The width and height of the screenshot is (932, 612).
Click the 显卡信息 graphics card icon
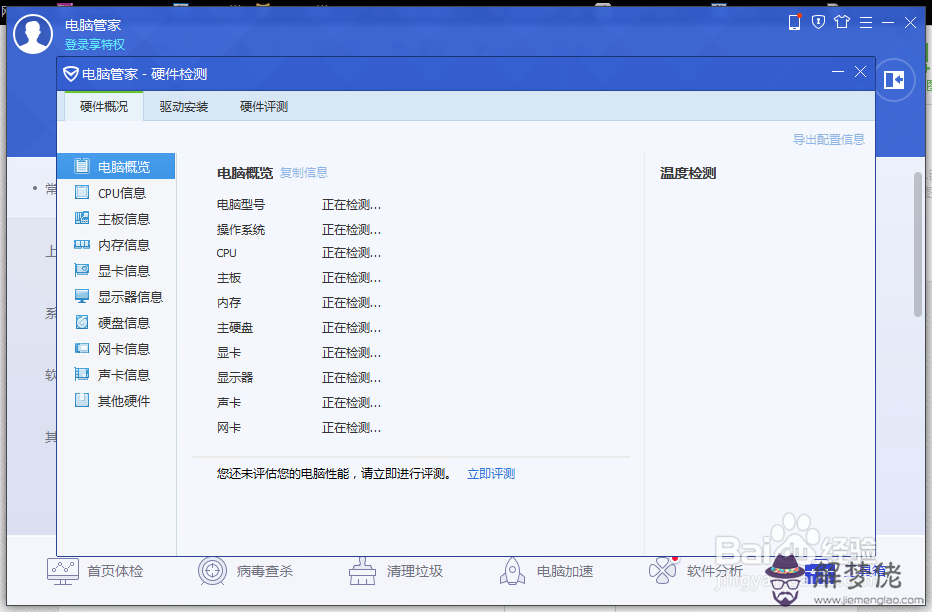(x=82, y=270)
